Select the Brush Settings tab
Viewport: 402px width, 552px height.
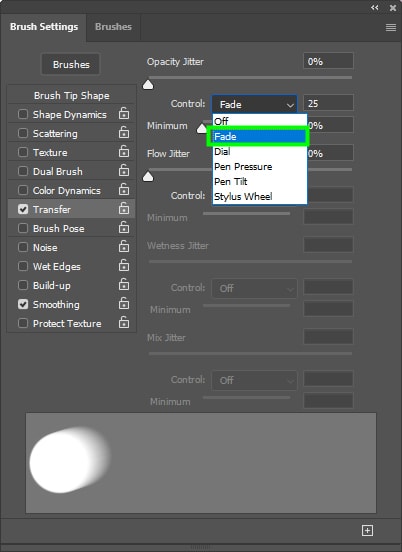pyautogui.click(x=44, y=27)
